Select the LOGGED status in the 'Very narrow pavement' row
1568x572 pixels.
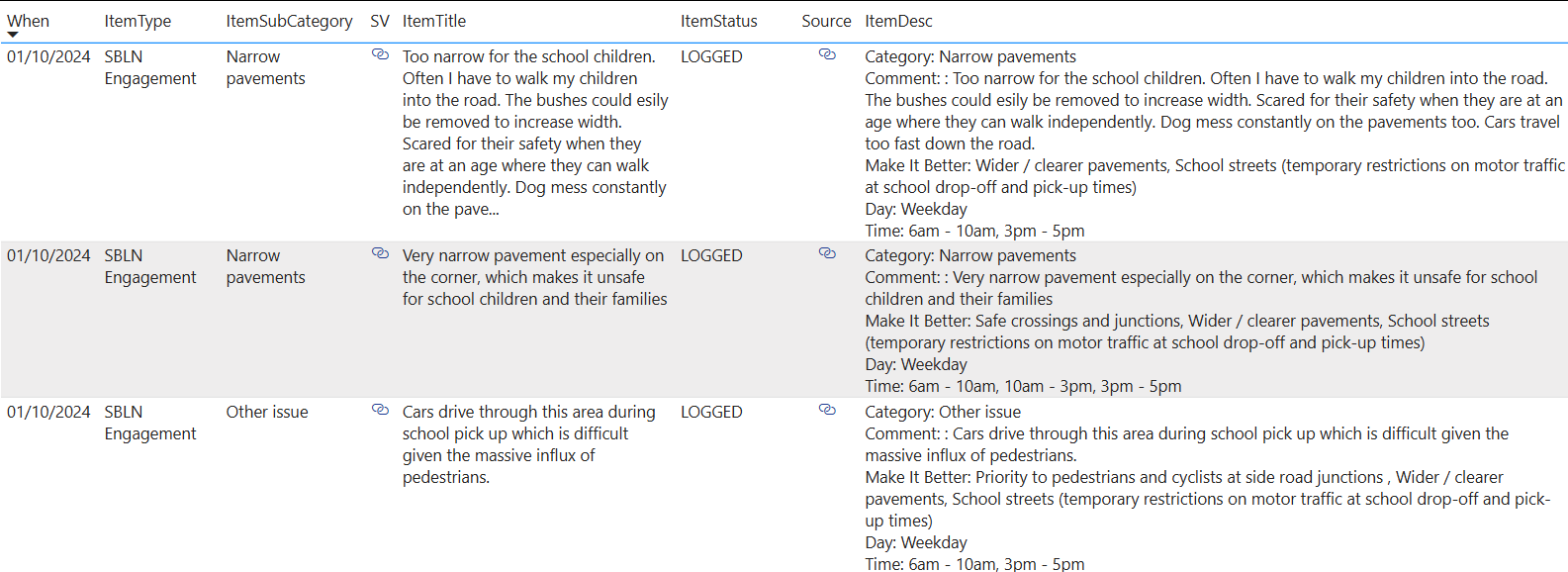pyautogui.click(x=711, y=255)
